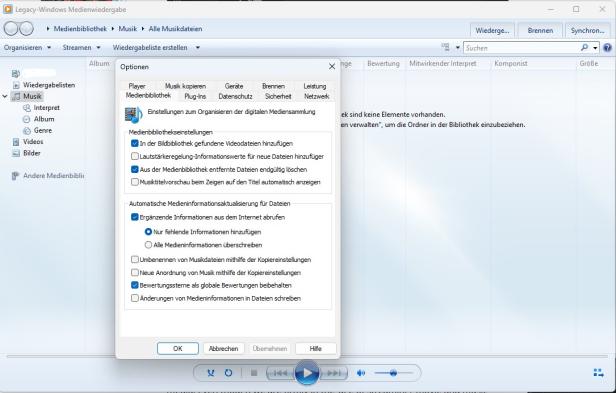Open the Wiedergabe pane tab
The width and height of the screenshot is (616, 393).
492,30
